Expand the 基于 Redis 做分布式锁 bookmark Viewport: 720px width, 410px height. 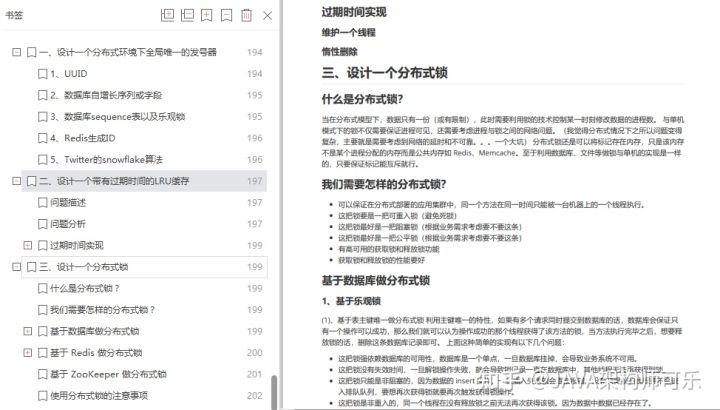point(28,353)
